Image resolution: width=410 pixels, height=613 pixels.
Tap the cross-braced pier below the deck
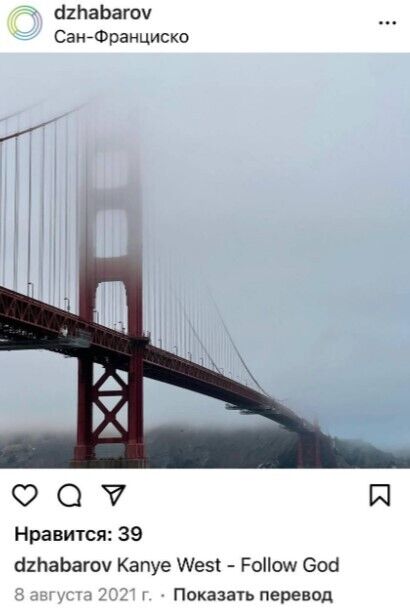tap(110, 407)
